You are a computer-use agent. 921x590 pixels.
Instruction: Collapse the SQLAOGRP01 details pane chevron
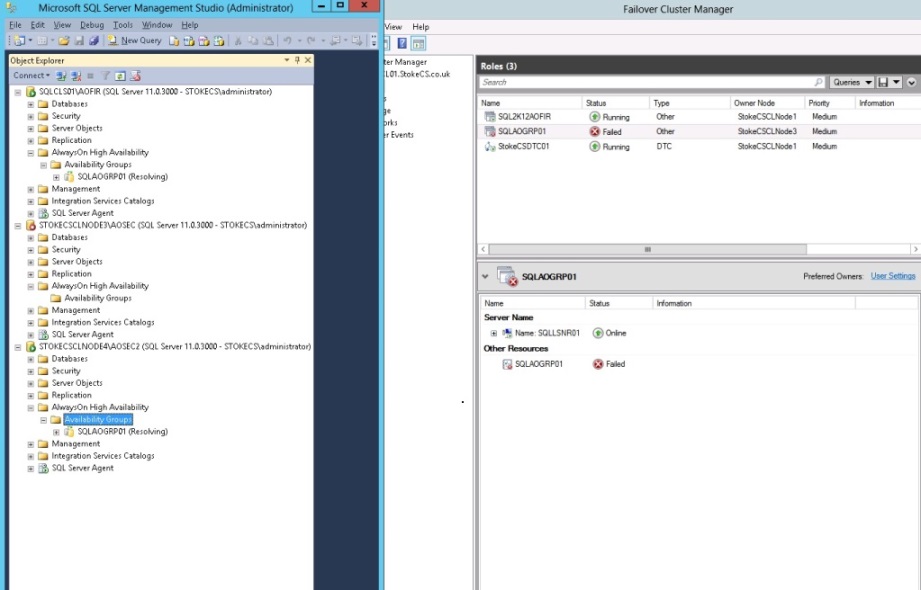(485, 276)
